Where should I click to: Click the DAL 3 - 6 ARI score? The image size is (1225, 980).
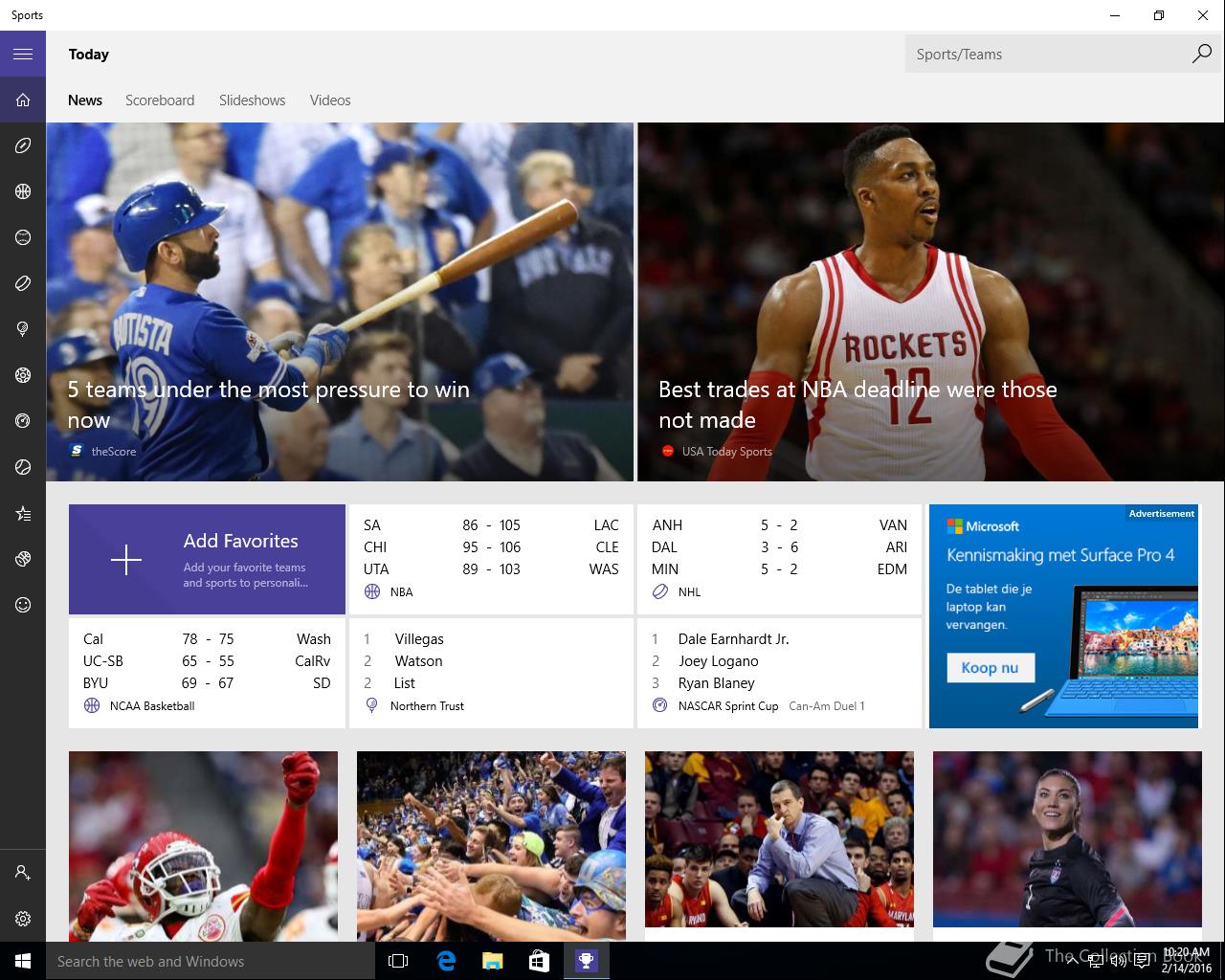pyautogui.click(x=779, y=546)
